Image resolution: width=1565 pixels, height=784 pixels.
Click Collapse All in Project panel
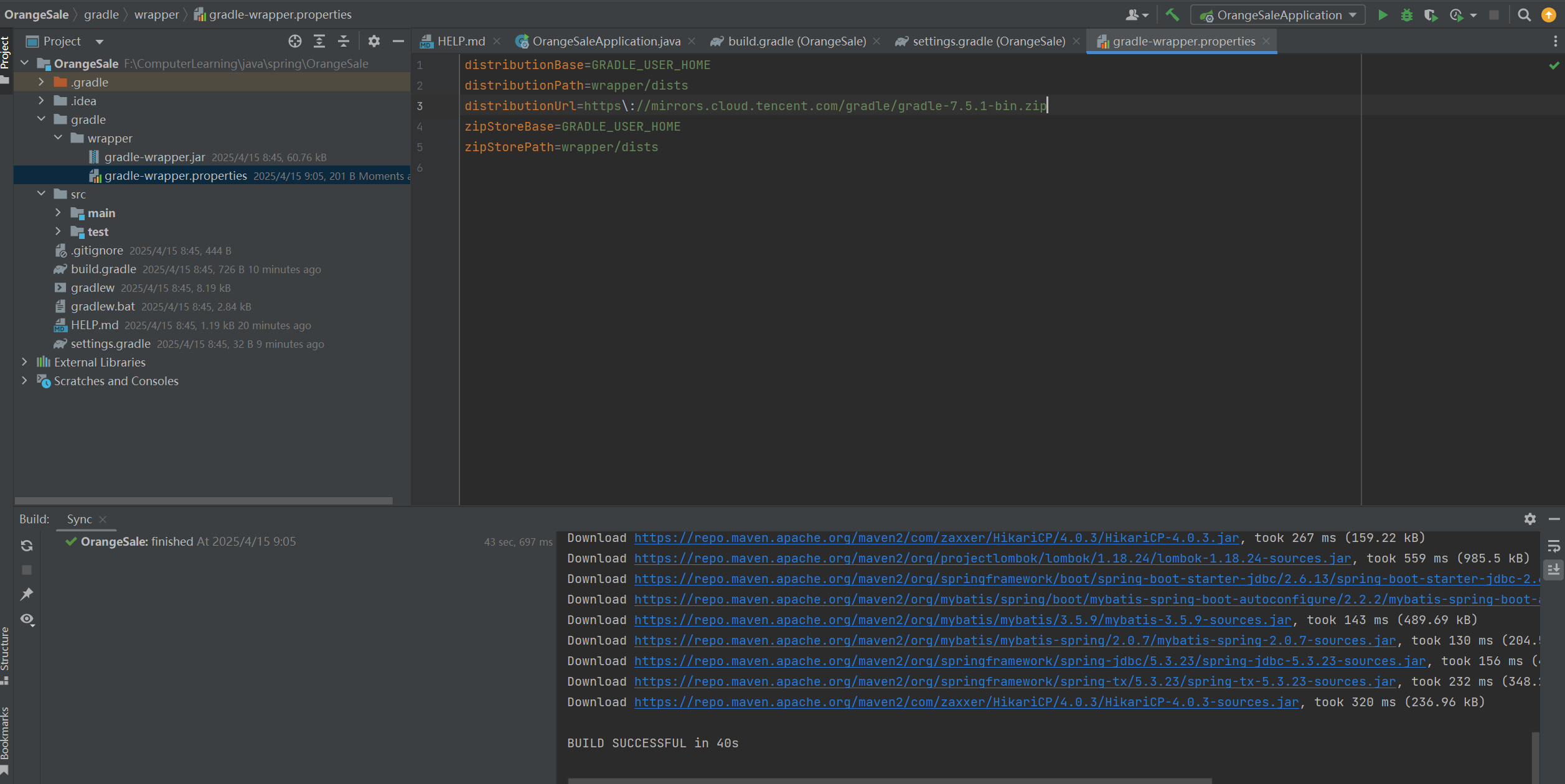(x=343, y=41)
